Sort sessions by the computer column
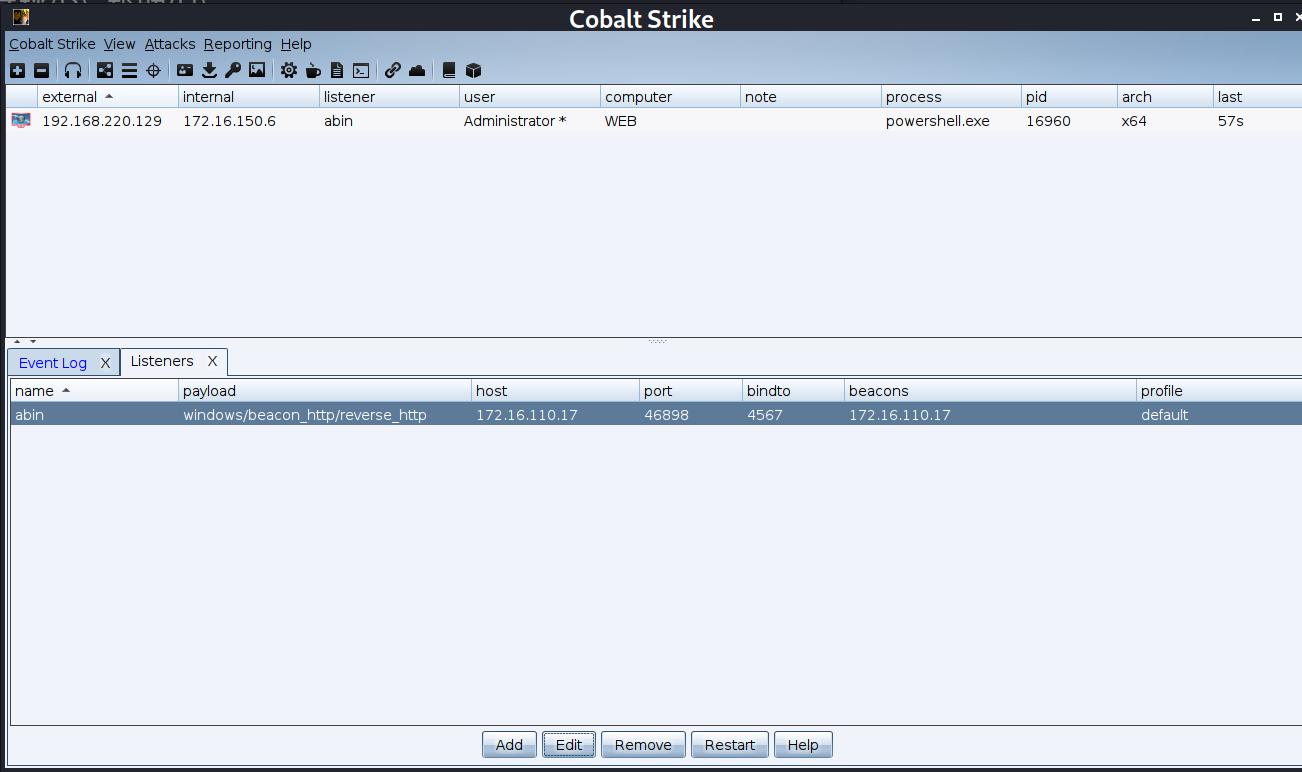 click(x=672, y=97)
